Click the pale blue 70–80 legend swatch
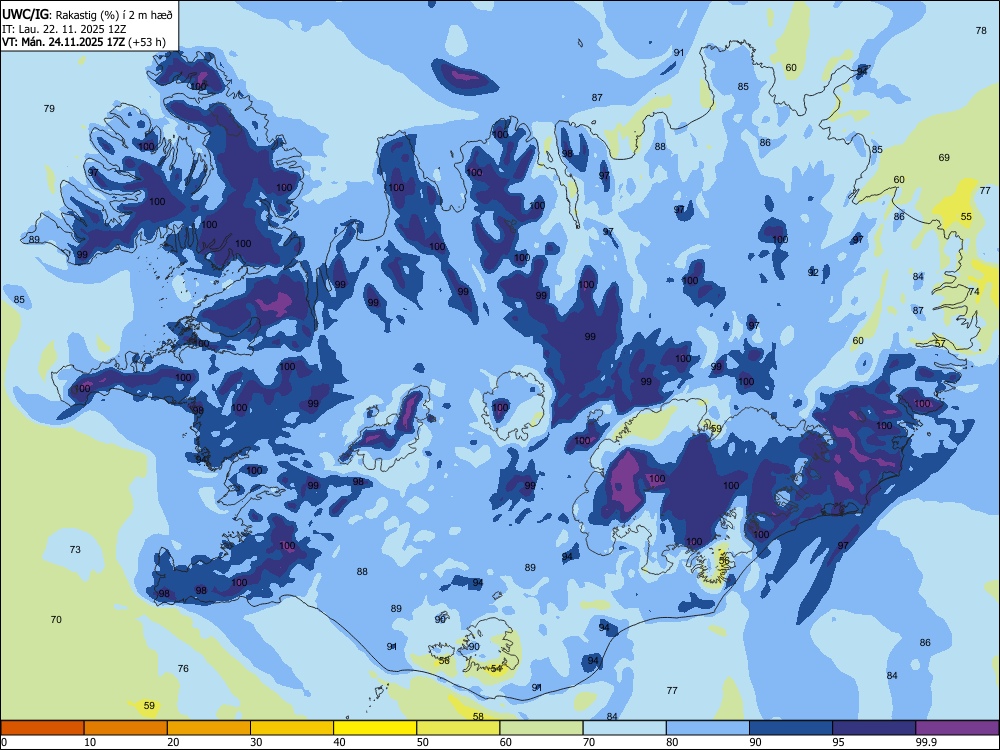Image resolution: width=1000 pixels, height=750 pixels. [624, 728]
